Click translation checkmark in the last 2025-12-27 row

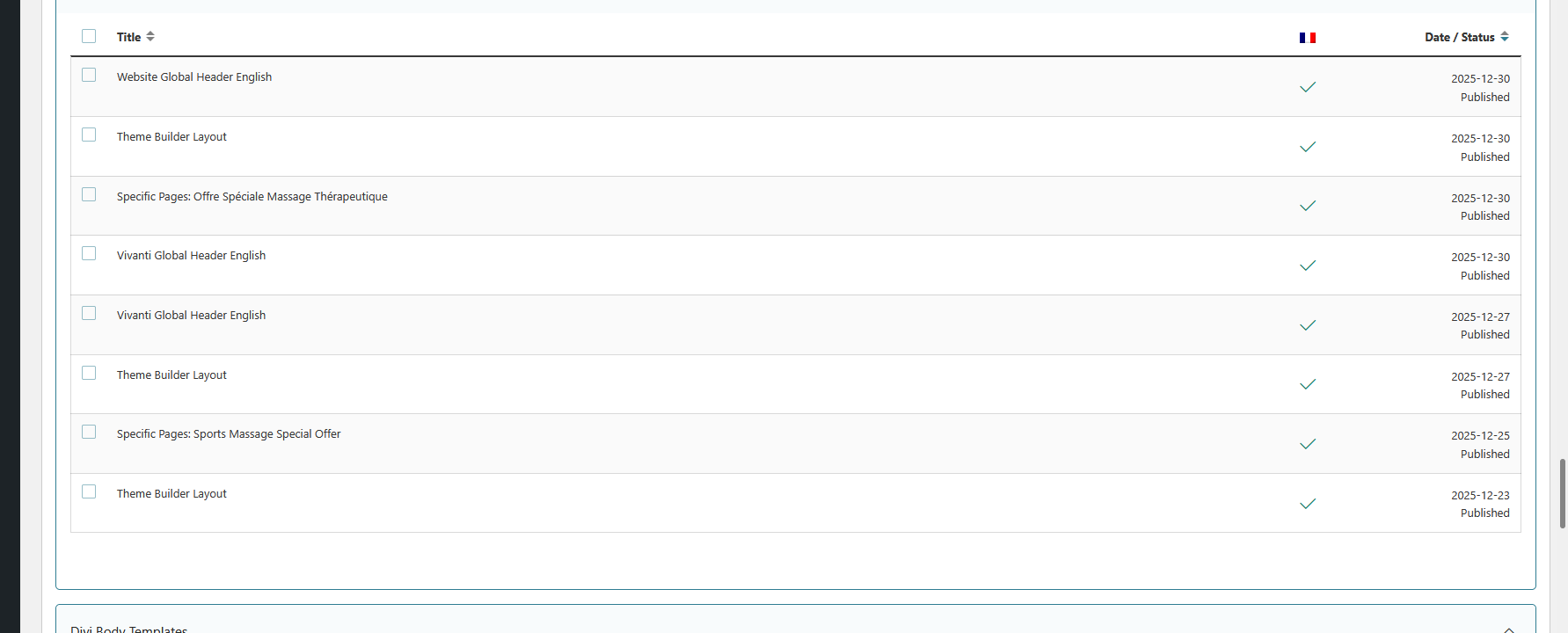1308,384
